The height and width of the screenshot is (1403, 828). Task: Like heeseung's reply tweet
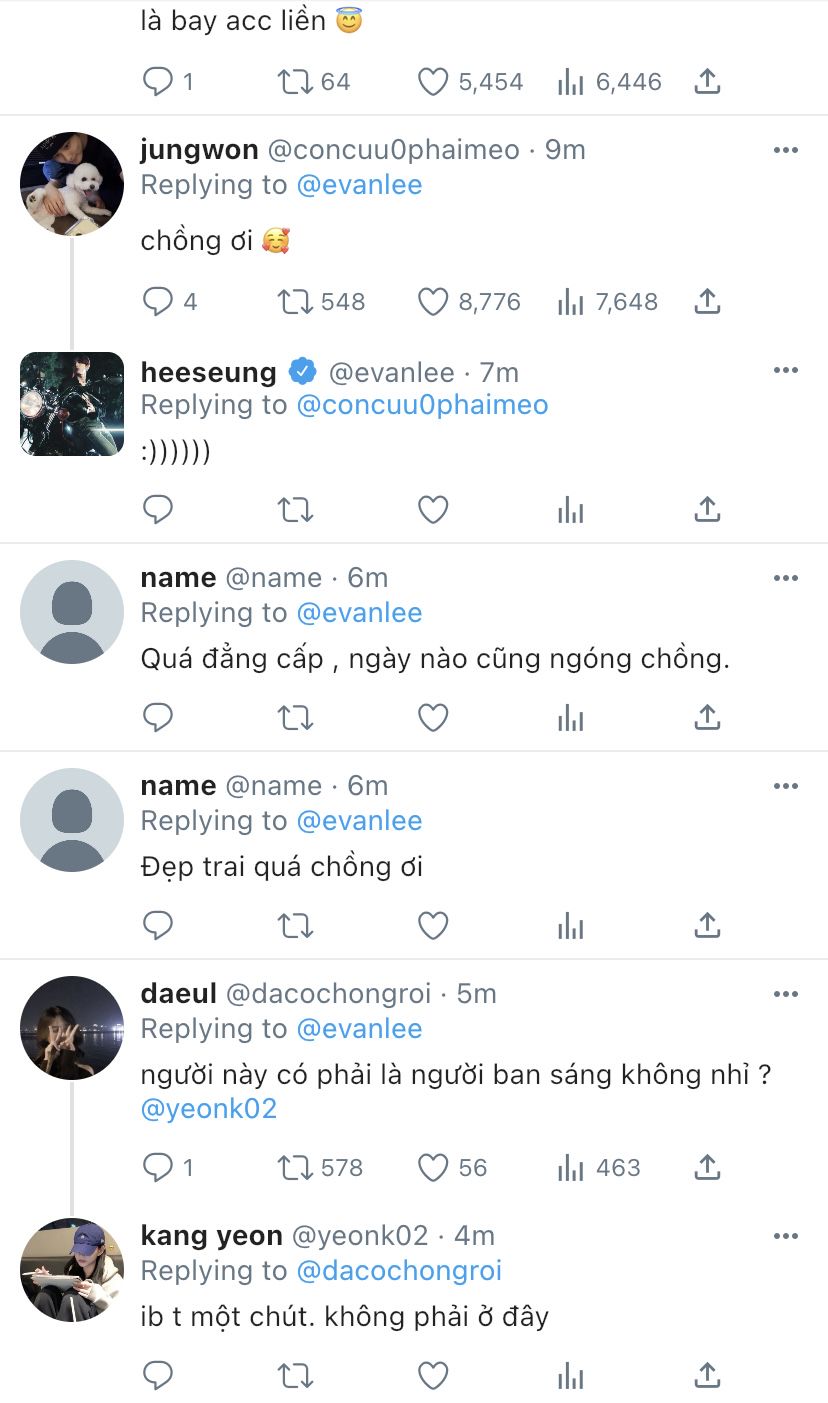point(432,510)
